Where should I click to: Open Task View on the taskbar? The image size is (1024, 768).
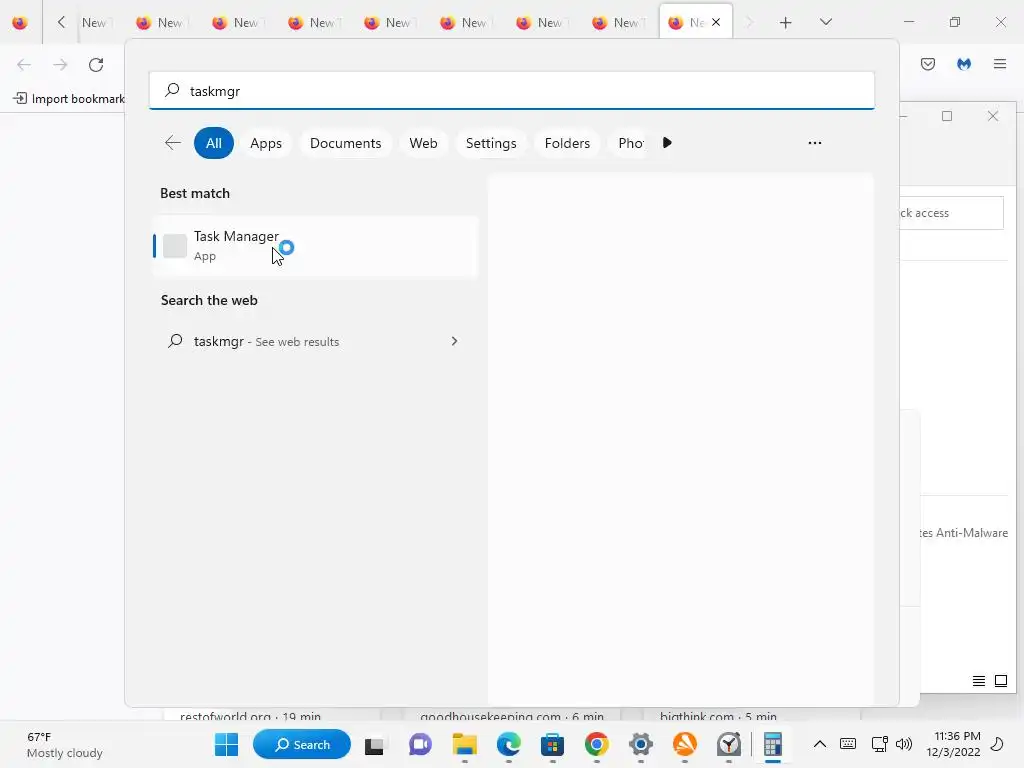pyautogui.click(x=374, y=744)
